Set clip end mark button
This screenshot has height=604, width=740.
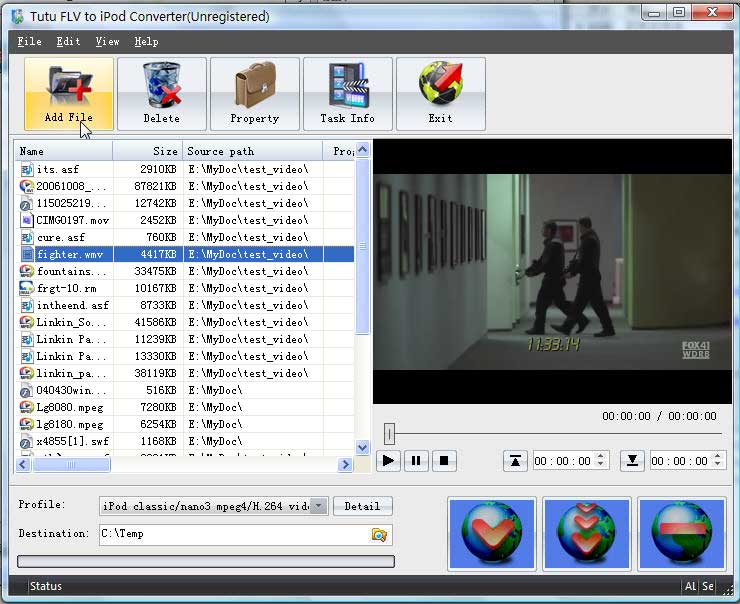[x=632, y=461]
